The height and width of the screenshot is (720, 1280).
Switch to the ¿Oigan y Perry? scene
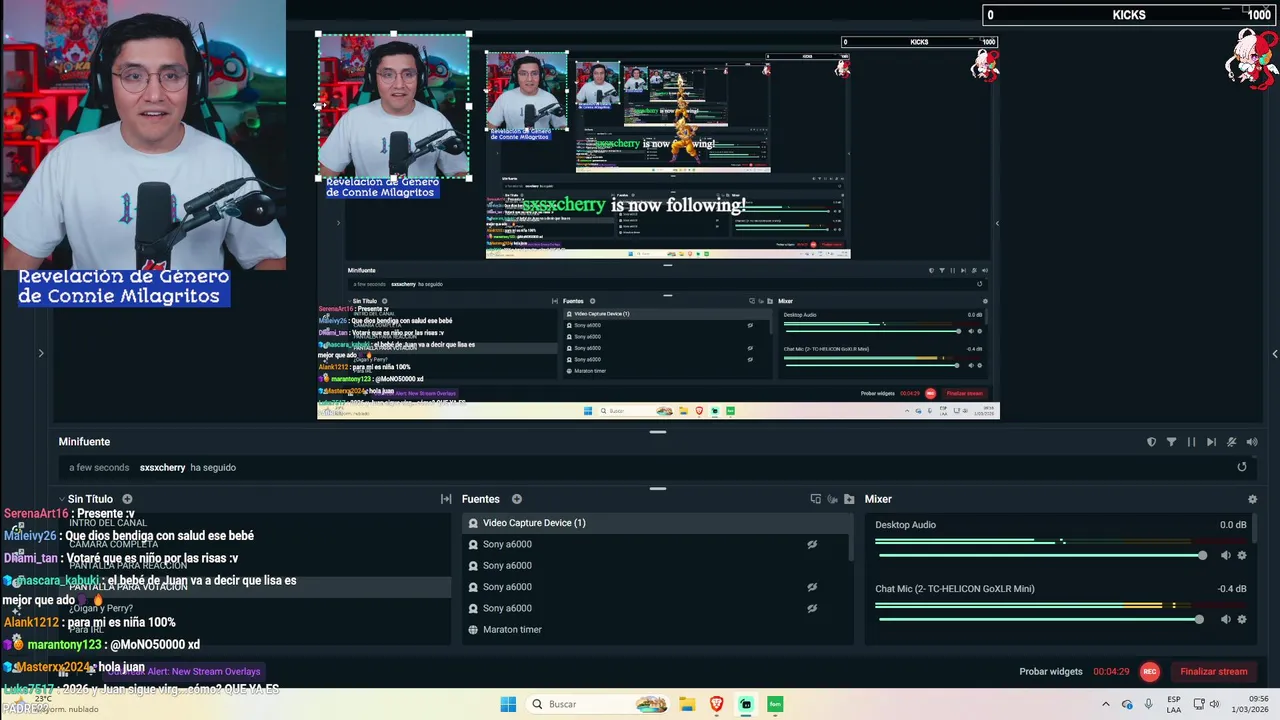(x=101, y=608)
